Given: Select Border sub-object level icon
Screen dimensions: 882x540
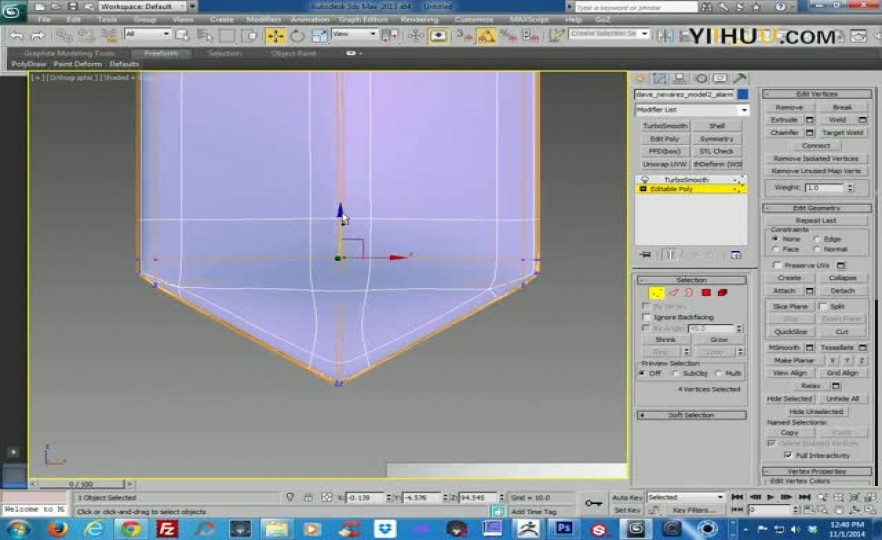Looking at the screenshot, I should [689, 292].
